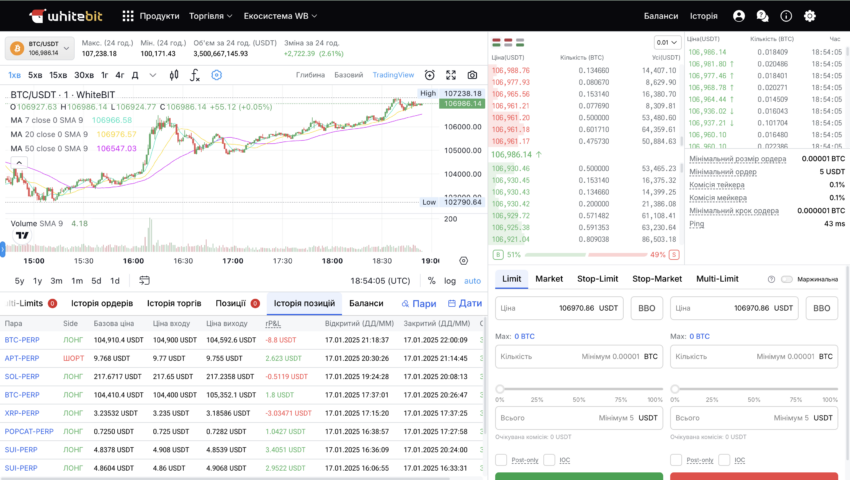Screen dimensions: 850x480
Task: Click the buy amount percentage slider
Action: pyautogui.click(x=579, y=388)
